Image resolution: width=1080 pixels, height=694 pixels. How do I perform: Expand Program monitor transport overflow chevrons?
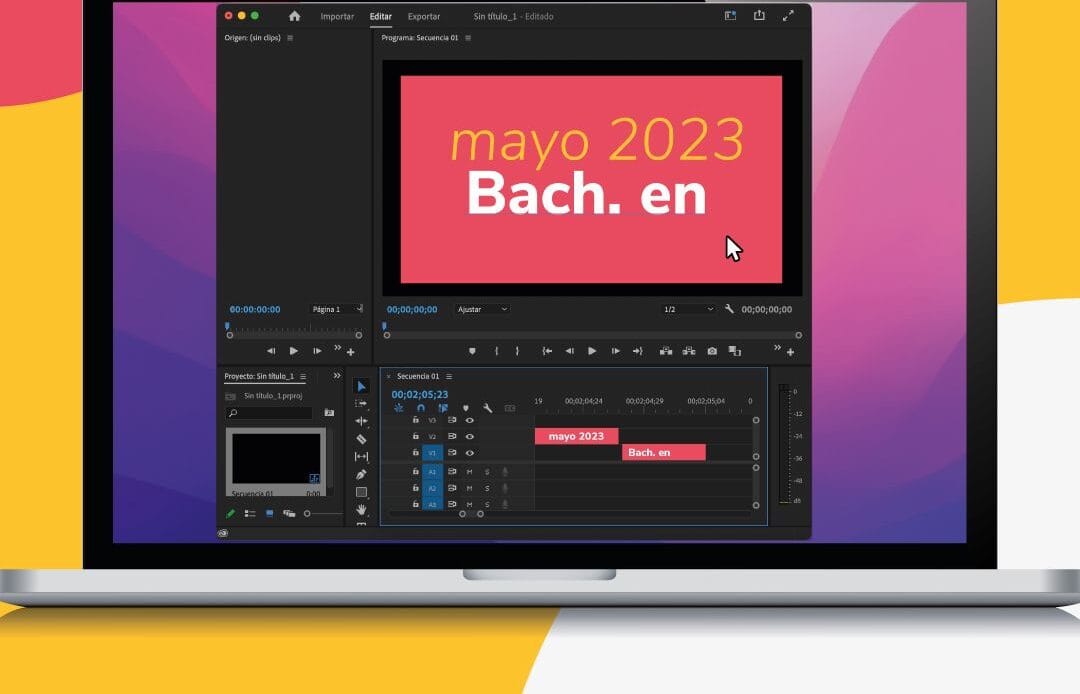tap(778, 348)
